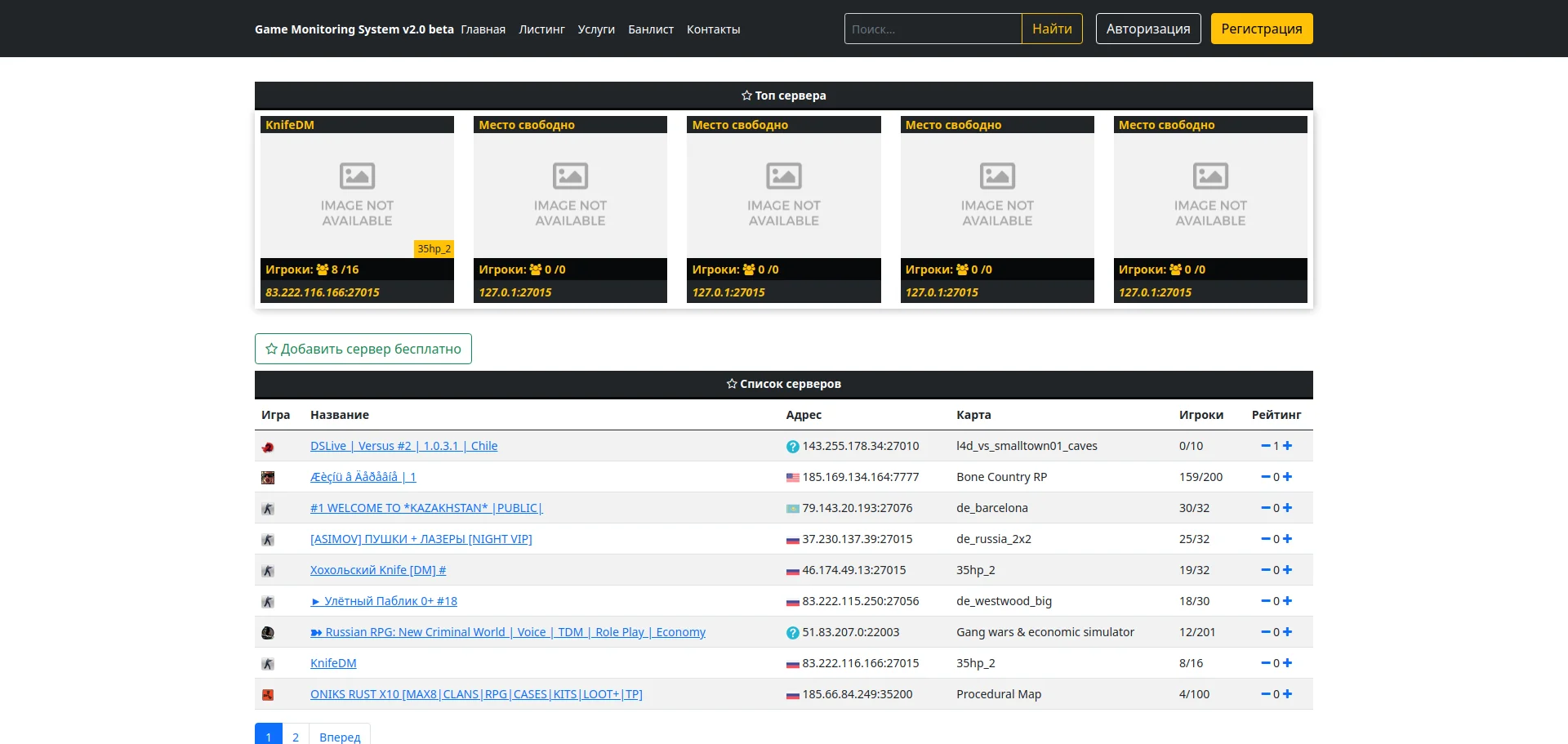Open the Услуги navigation link
This screenshot has height=744, width=1568.
[x=596, y=29]
